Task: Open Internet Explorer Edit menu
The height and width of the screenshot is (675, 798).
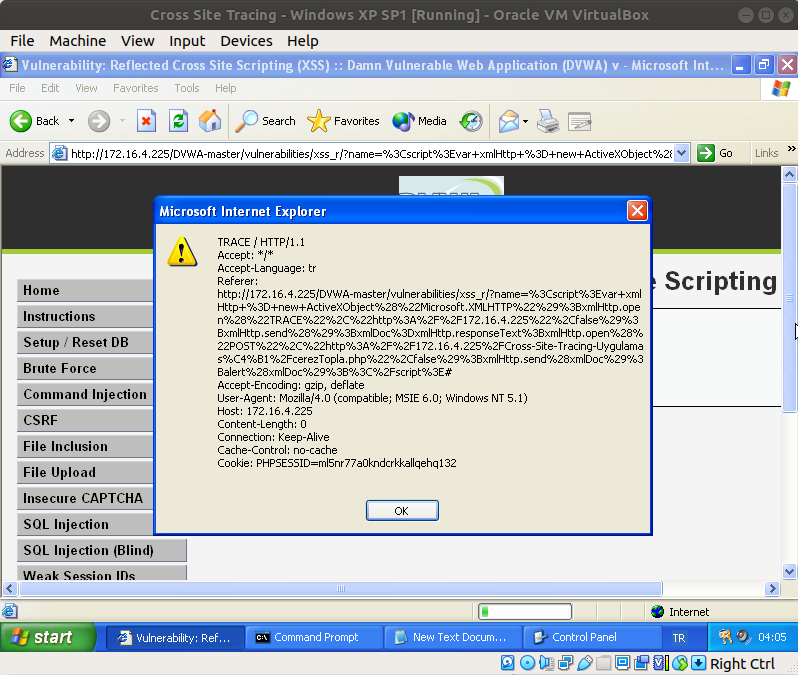Action: (x=50, y=88)
